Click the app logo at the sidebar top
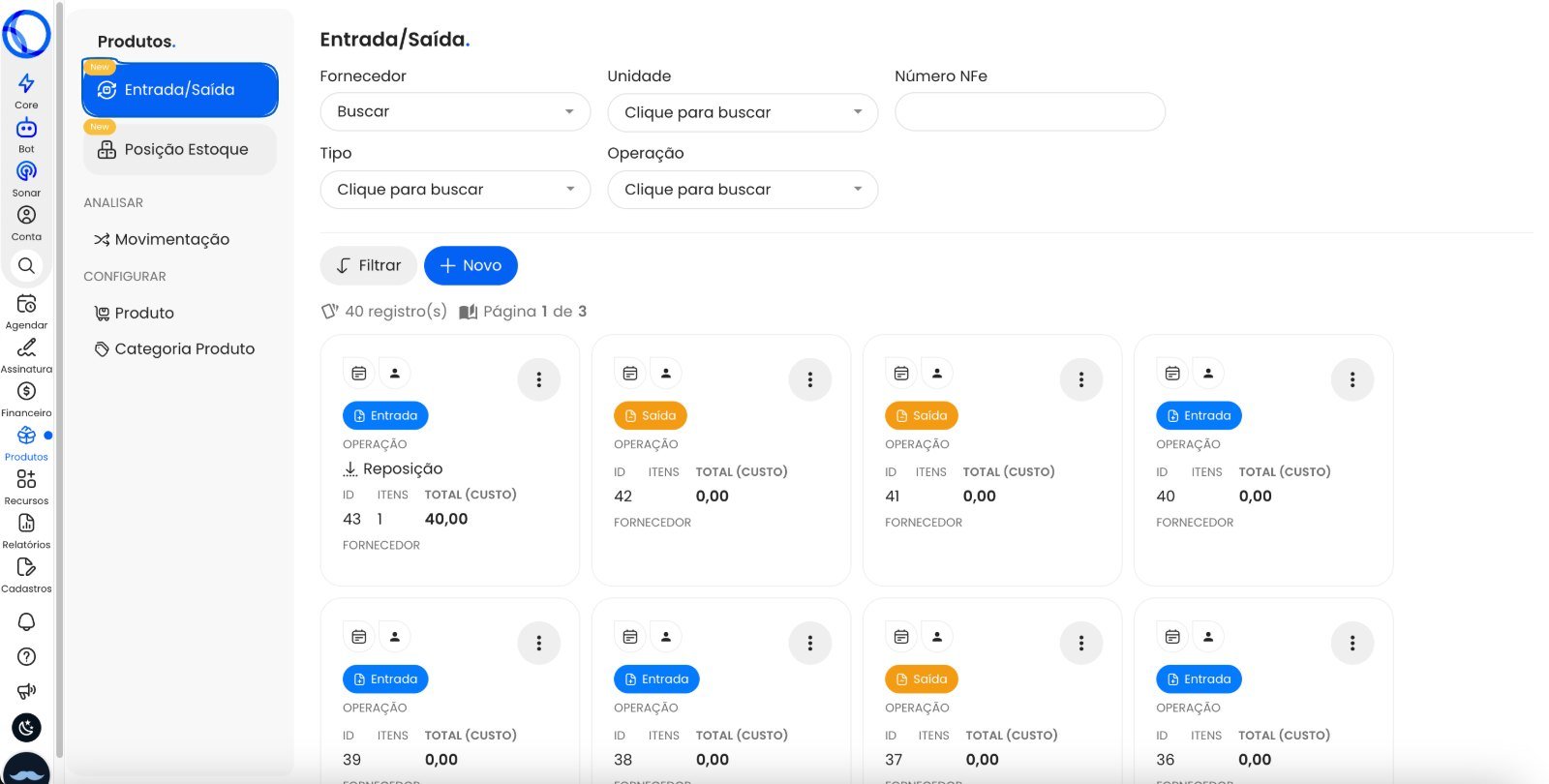This screenshot has width=1549, height=784. 26,34
